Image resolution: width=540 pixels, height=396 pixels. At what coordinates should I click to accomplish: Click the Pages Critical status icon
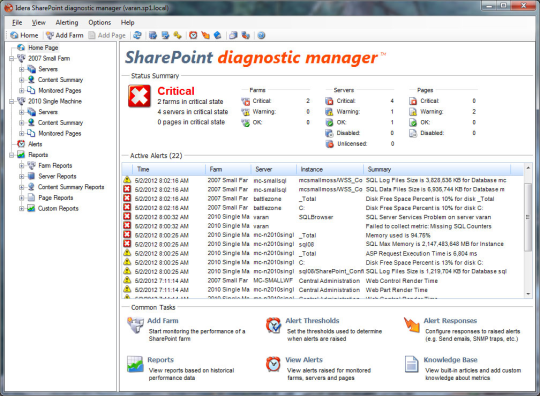point(413,101)
